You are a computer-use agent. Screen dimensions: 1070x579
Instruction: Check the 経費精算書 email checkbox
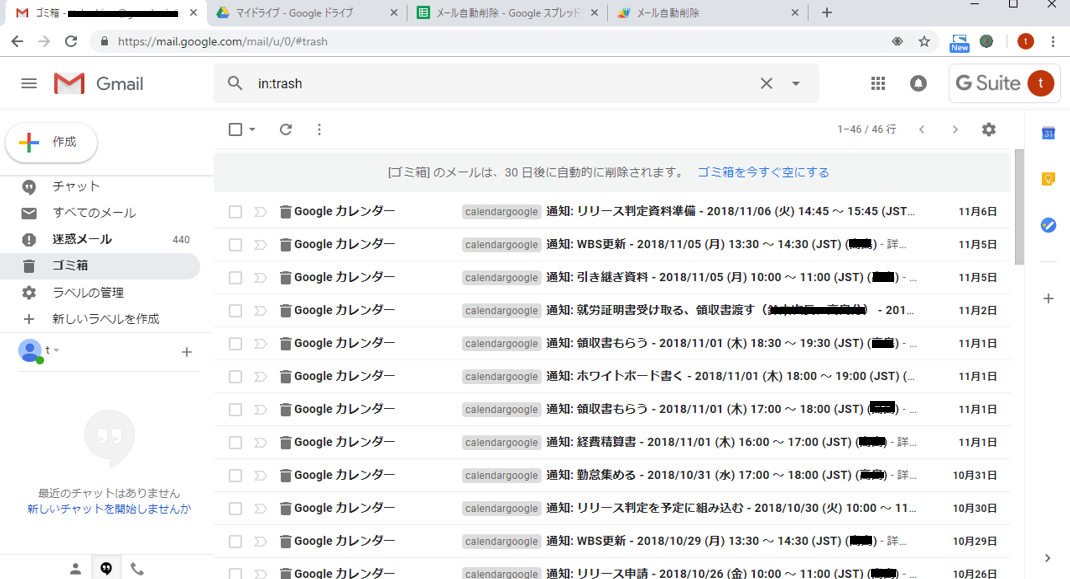click(235, 442)
